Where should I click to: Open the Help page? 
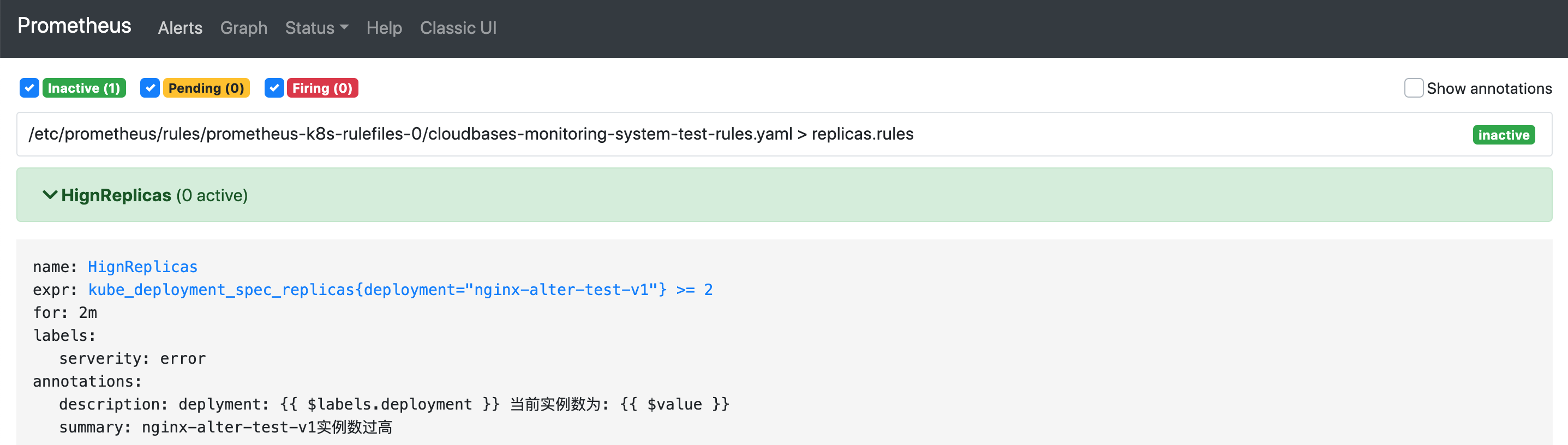[384, 28]
